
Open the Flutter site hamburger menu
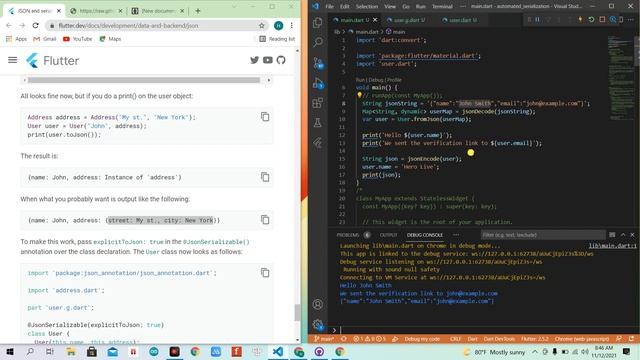point(13,60)
